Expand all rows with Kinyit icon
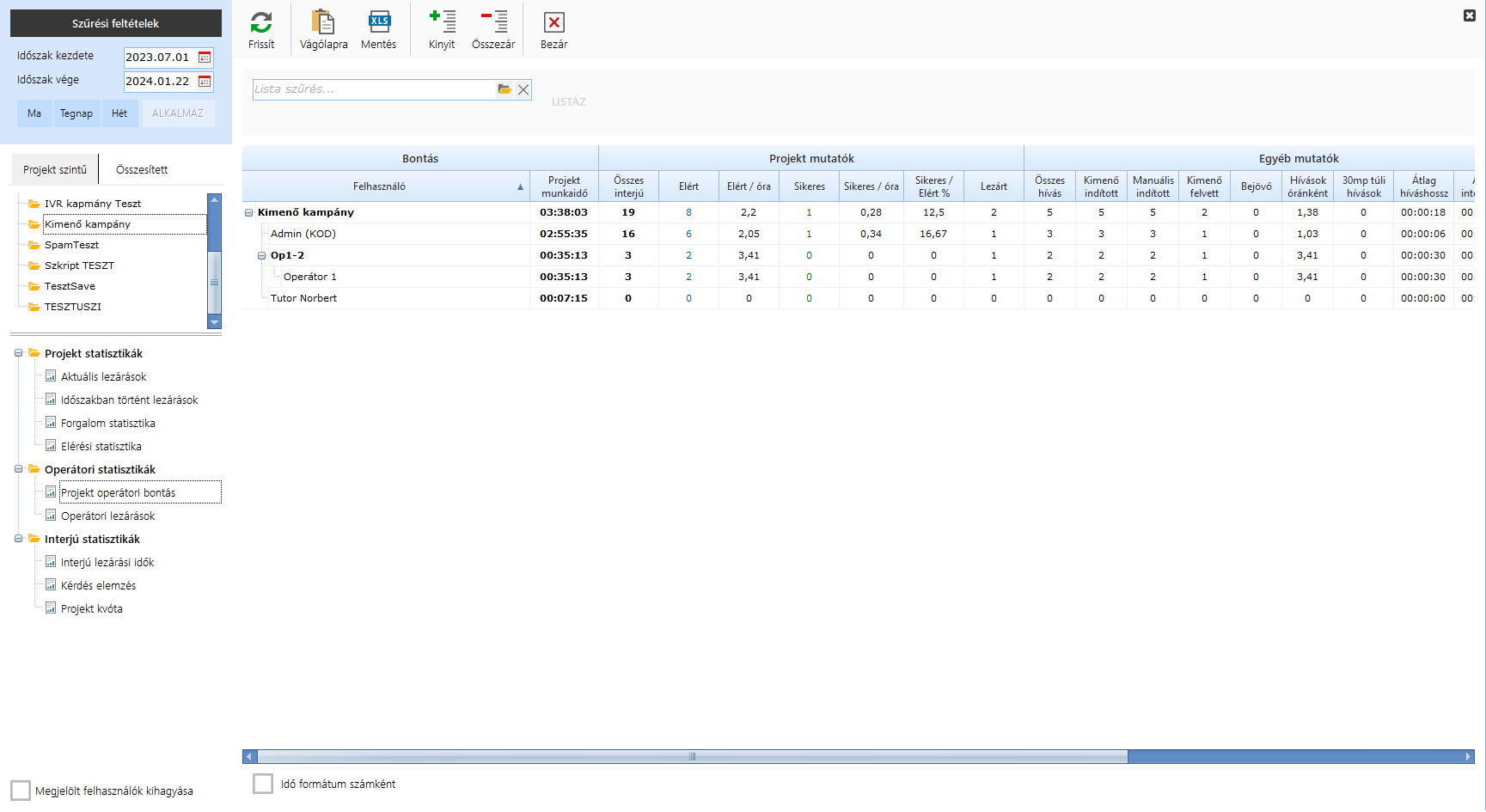Viewport: 1486px width, 812px height. (442, 22)
